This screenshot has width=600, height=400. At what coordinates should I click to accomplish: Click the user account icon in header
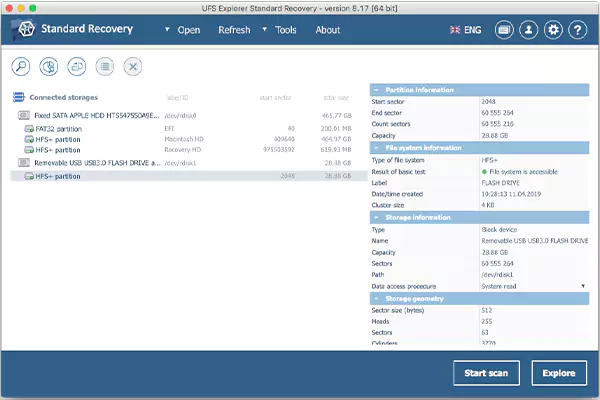(530, 30)
